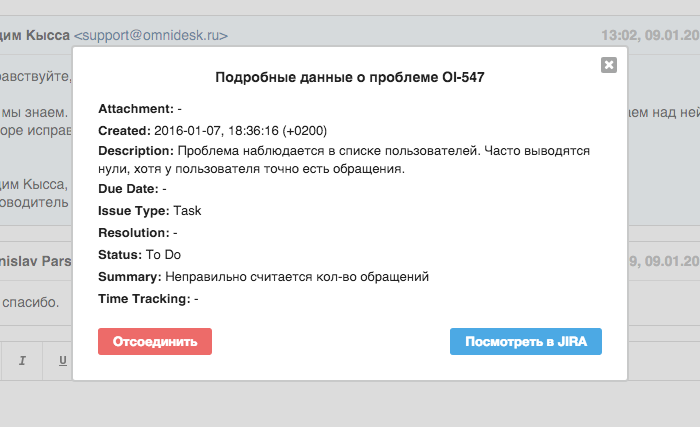Image resolution: width=700 pixels, height=427 pixels.
Task: Click the dialog title with OI-547
Action: tap(350, 77)
